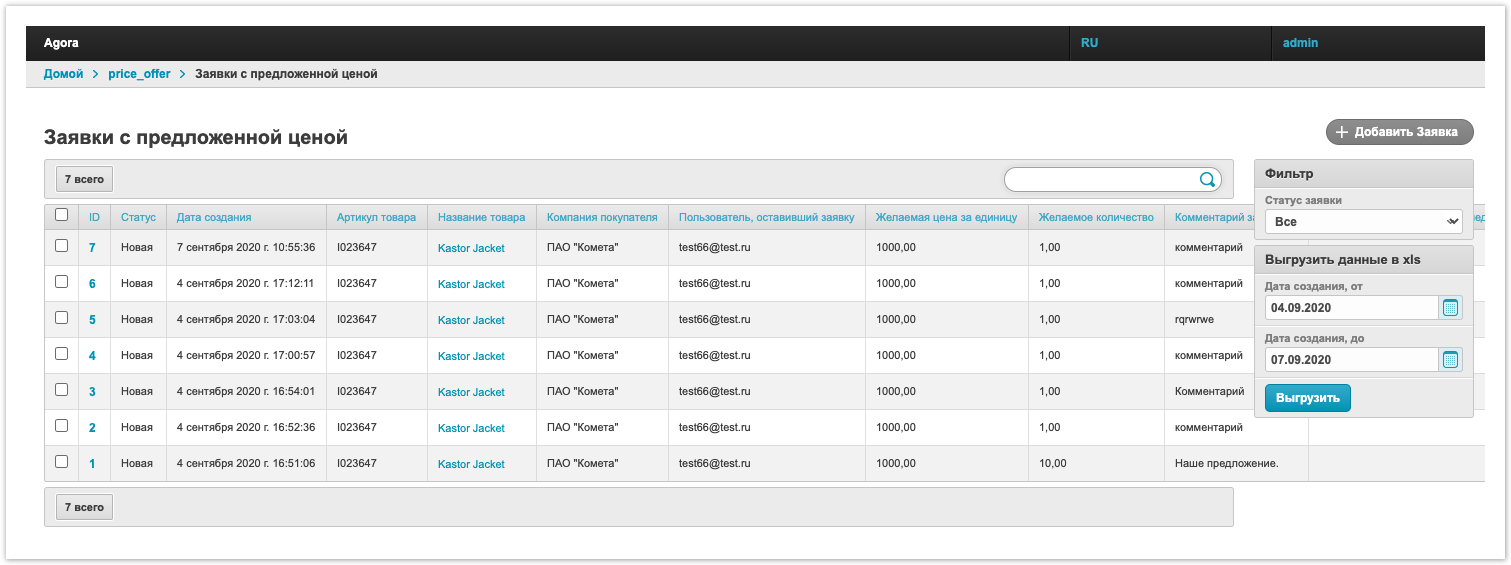Go to Домой in breadcrumb
Image resolution: width=1511 pixels, height=565 pixels.
coord(63,74)
